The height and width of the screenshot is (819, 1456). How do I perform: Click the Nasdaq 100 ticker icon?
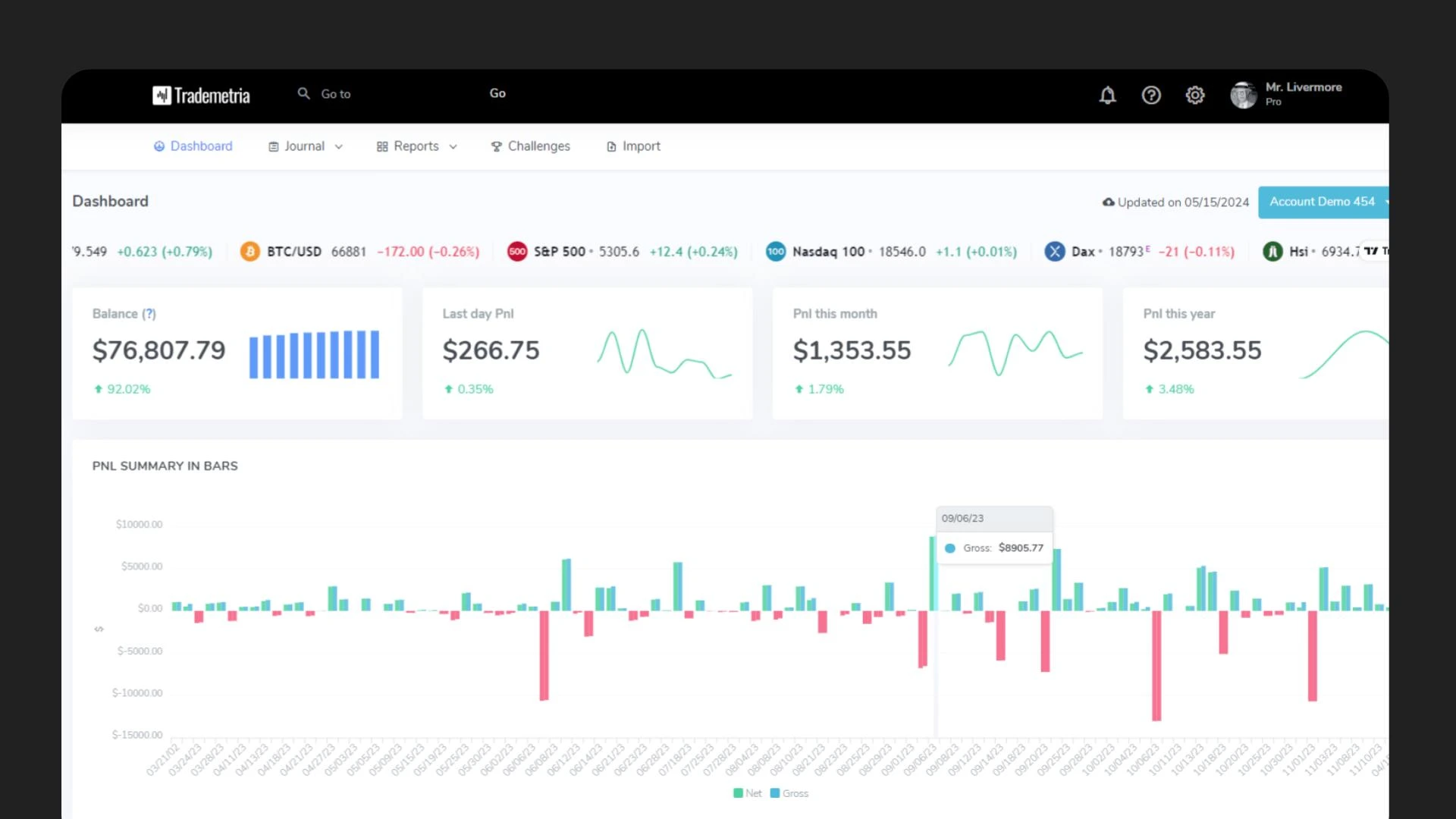(x=775, y=252)
